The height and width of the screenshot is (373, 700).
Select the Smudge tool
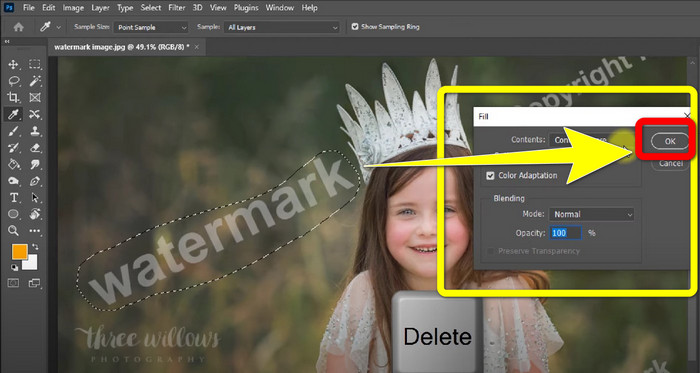(x=34, y=164)
